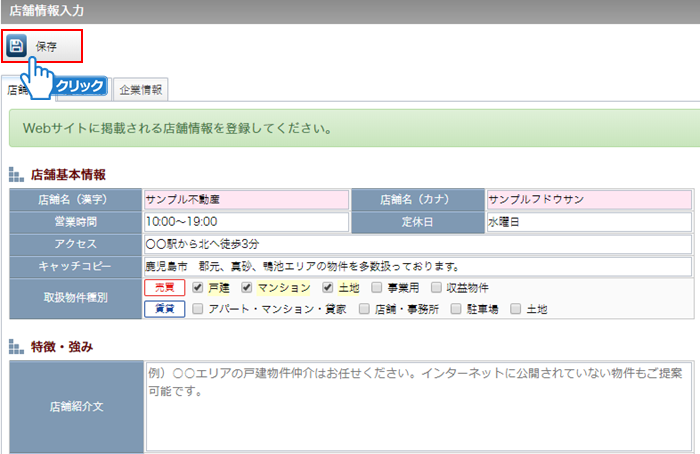Click the 店舗名(カナ) input field
700x454 pixels.
pos(587,199)
